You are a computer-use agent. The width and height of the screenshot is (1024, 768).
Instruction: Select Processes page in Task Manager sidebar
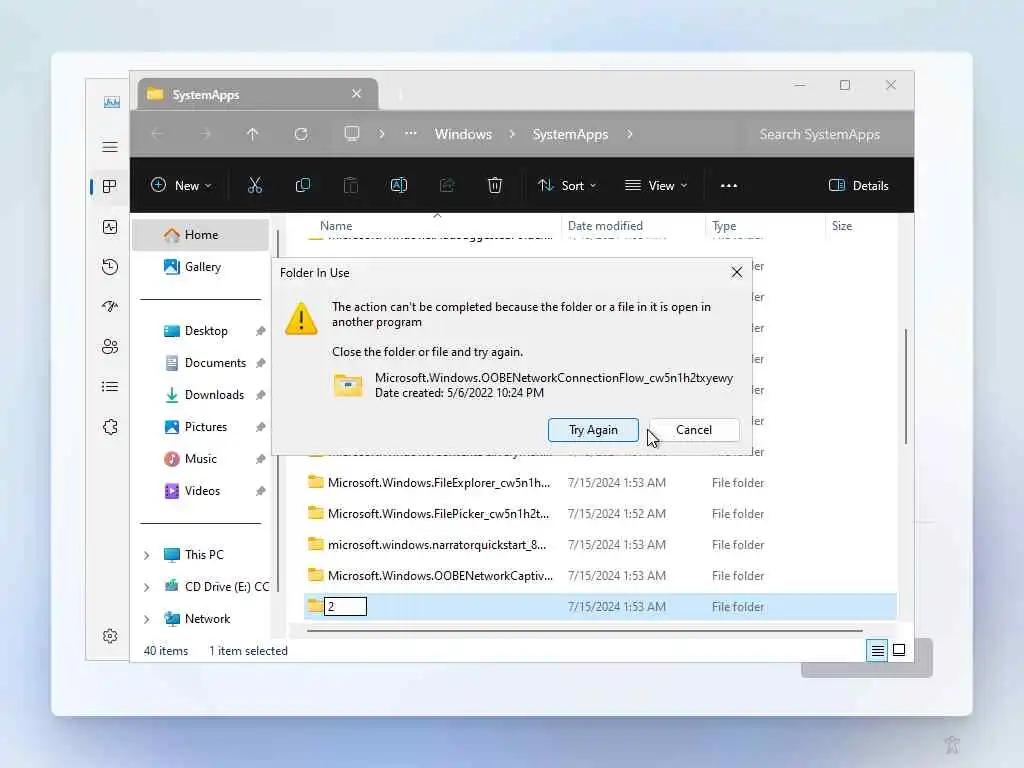pos(110,187)
